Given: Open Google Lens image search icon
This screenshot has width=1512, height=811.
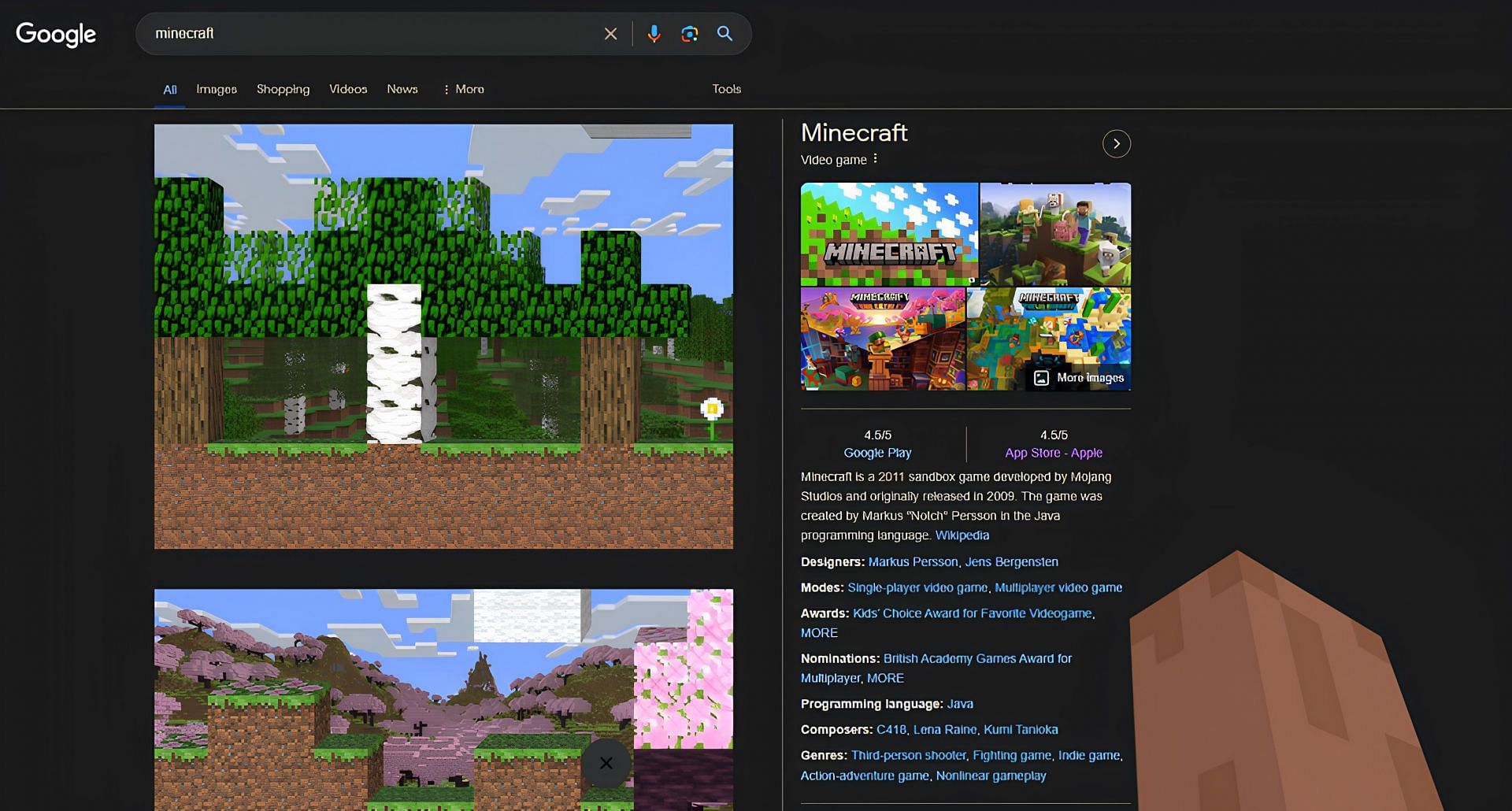Looking at the screenshot, I should coord(690,34).
